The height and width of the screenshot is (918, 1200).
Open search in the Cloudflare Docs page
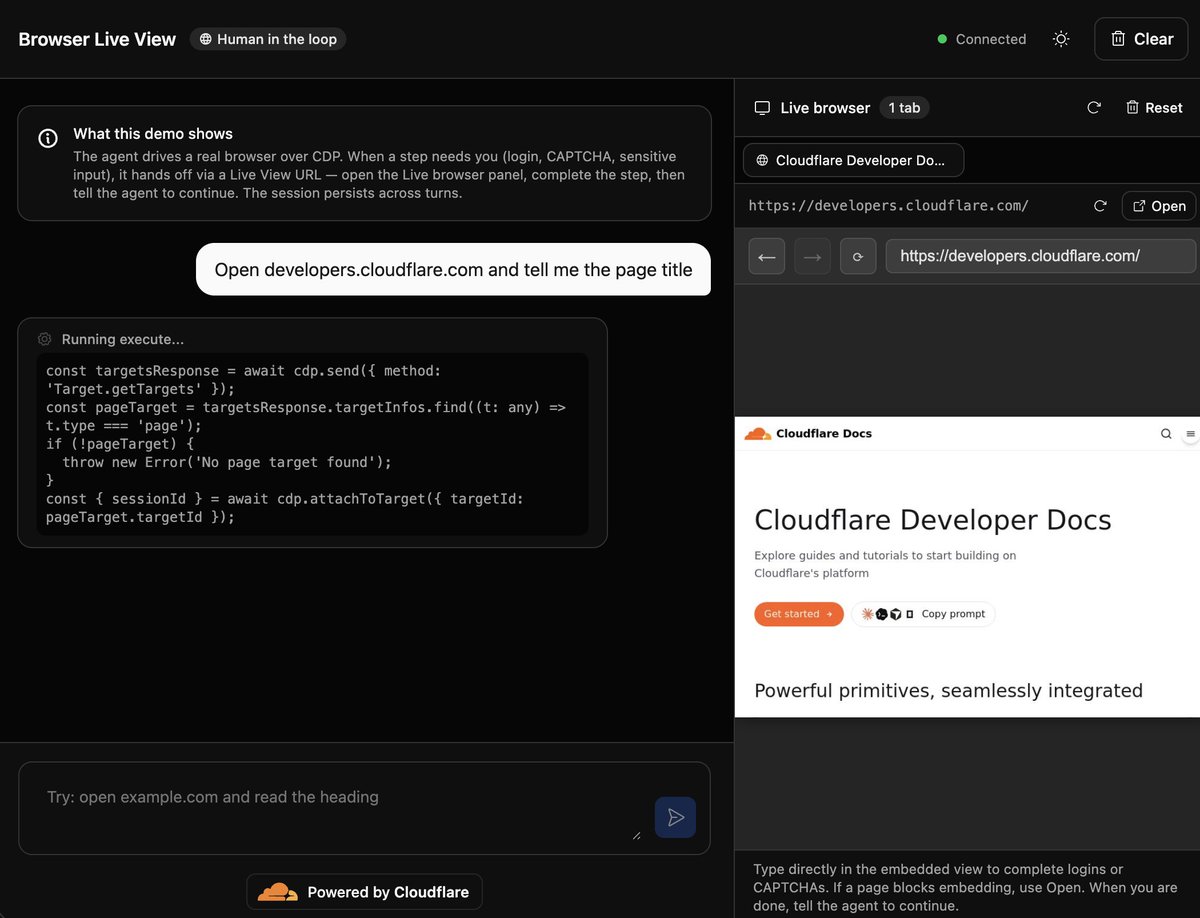coord(1166,434)
